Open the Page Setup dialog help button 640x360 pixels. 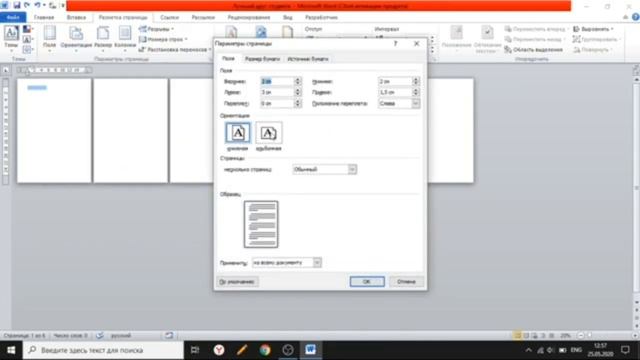pyautogui.click(x=395, y=43)
